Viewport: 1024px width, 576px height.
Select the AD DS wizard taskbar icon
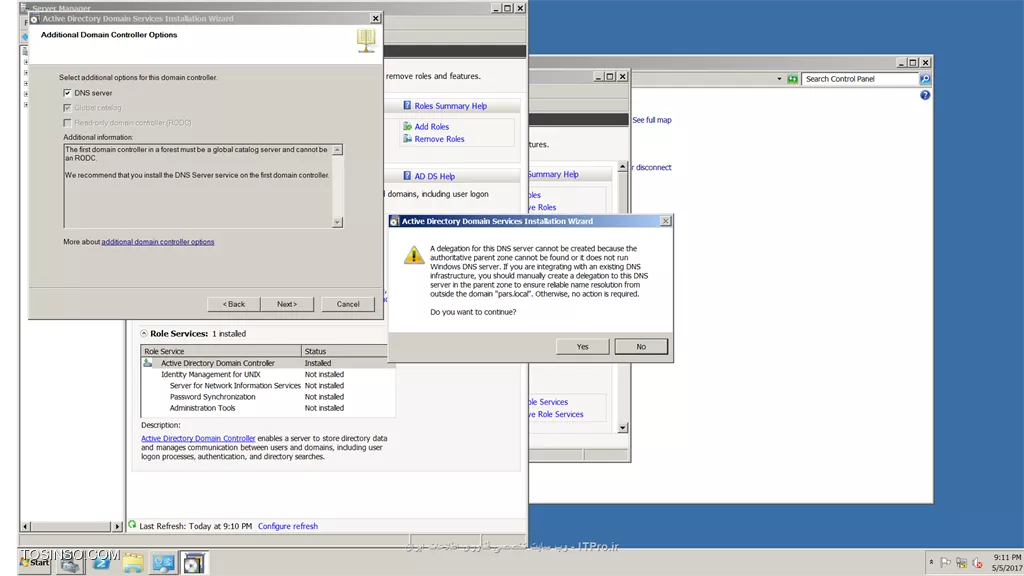[x=194, y=563]
